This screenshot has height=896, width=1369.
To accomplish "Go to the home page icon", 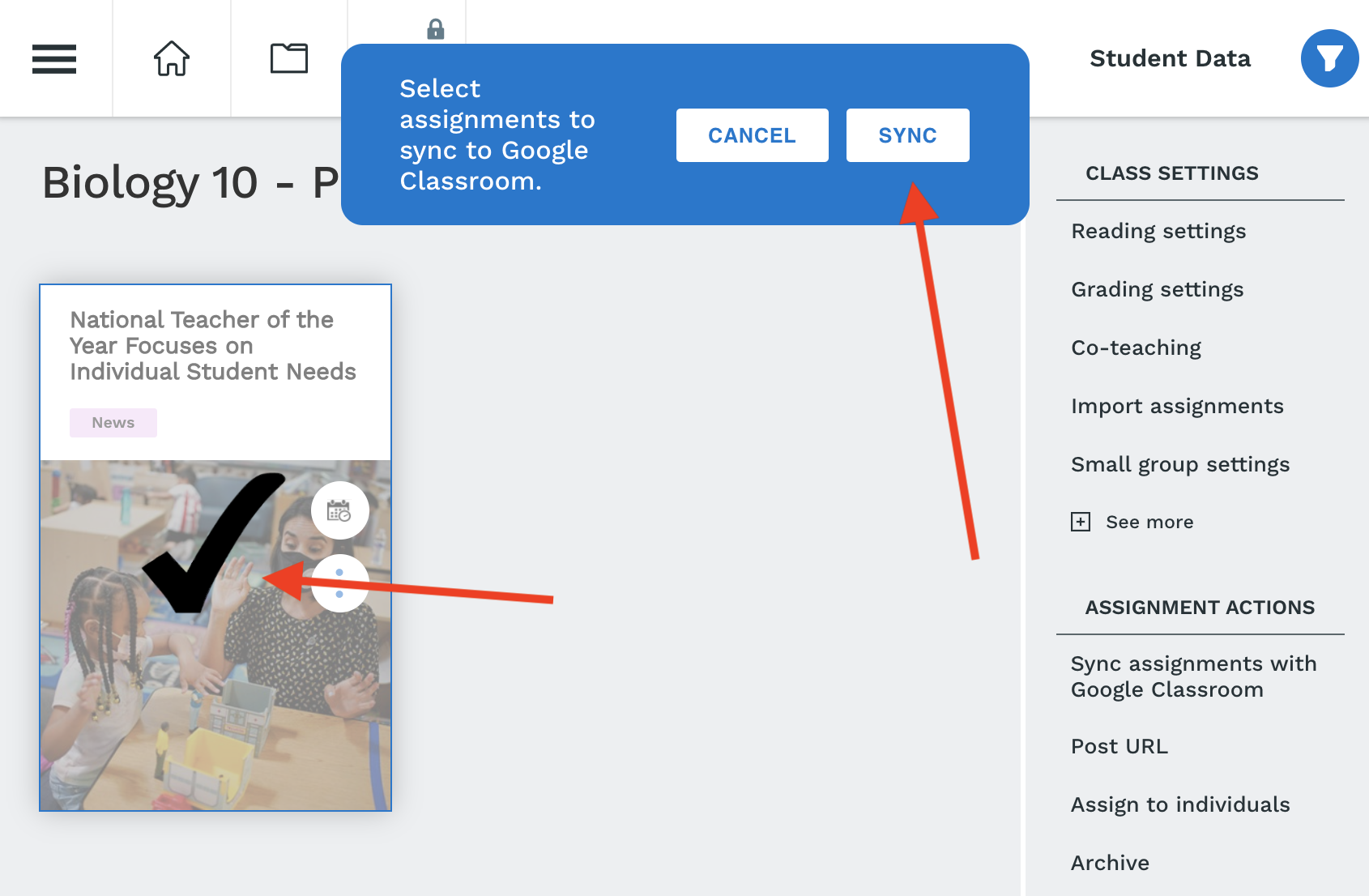I will coord(172,58).
